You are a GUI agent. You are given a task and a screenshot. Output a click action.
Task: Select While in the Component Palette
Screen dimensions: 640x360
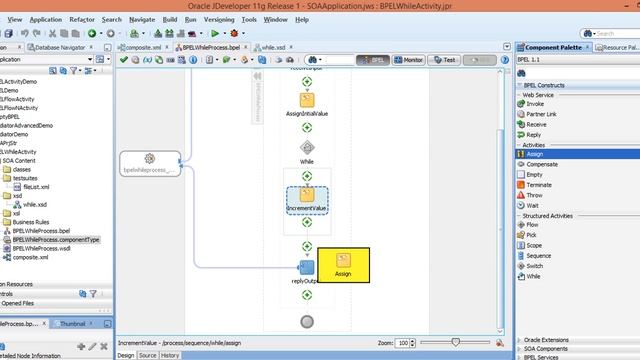(529, 276)
